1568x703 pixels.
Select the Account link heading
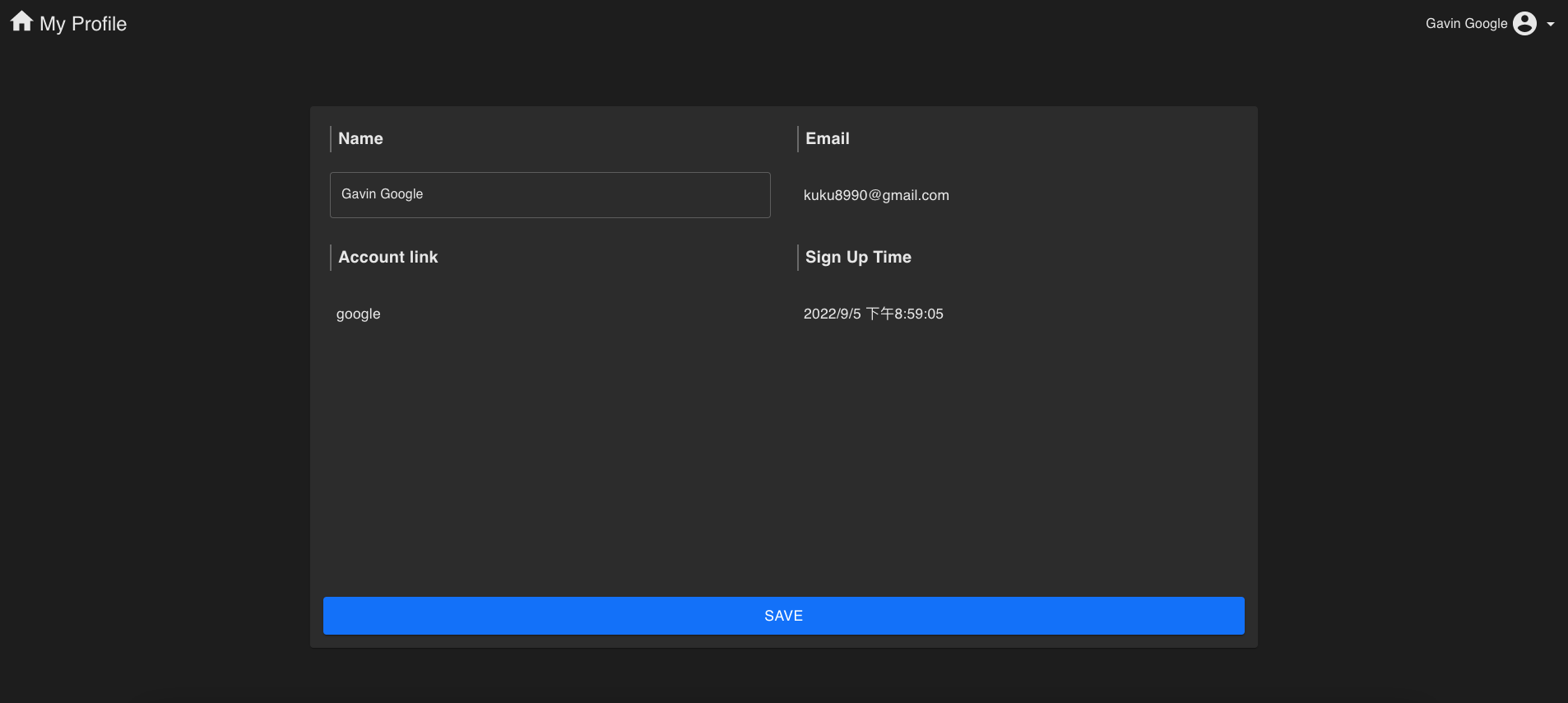(387, 257)
